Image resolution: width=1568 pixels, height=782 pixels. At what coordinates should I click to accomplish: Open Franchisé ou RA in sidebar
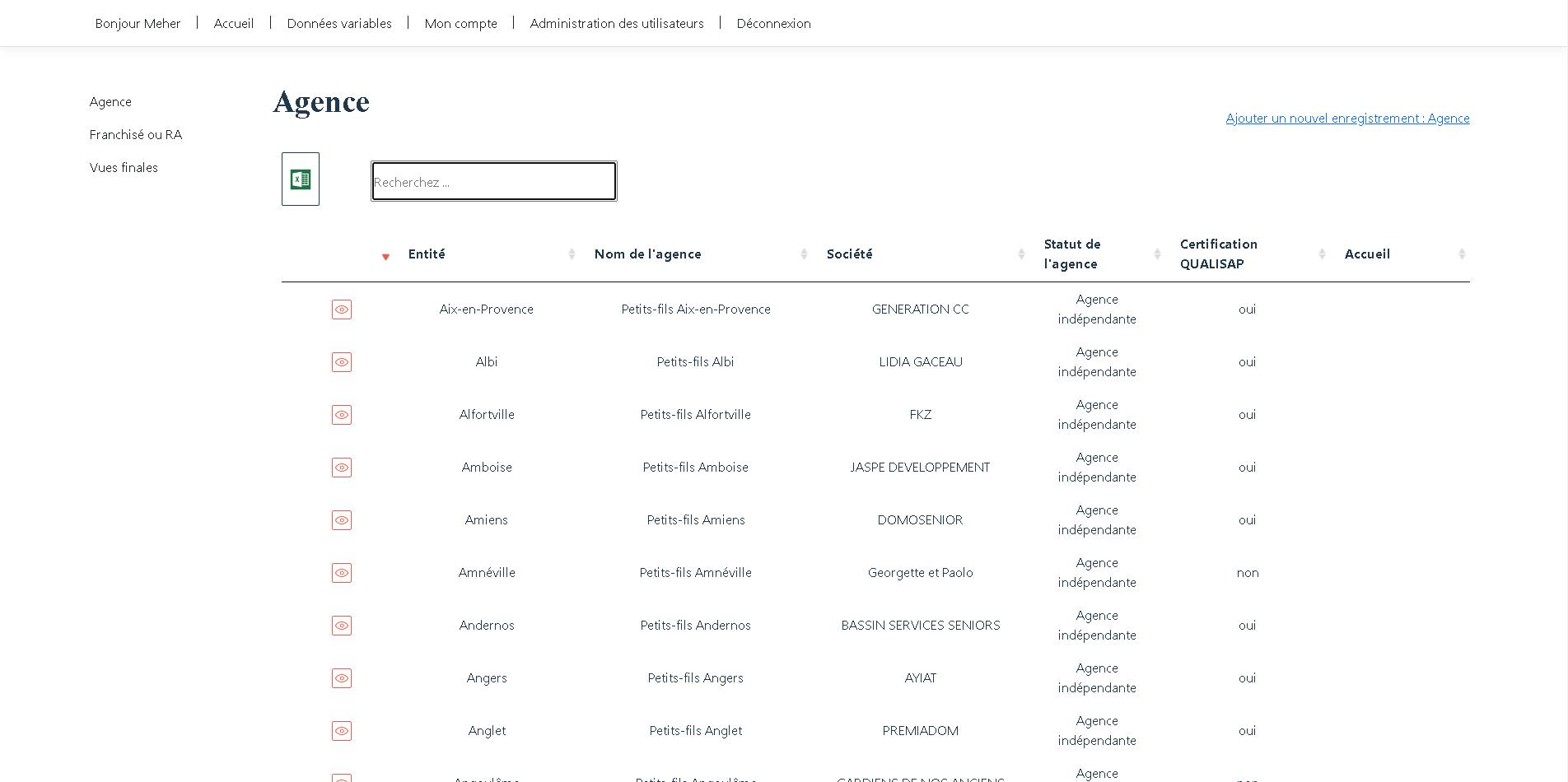136,135
